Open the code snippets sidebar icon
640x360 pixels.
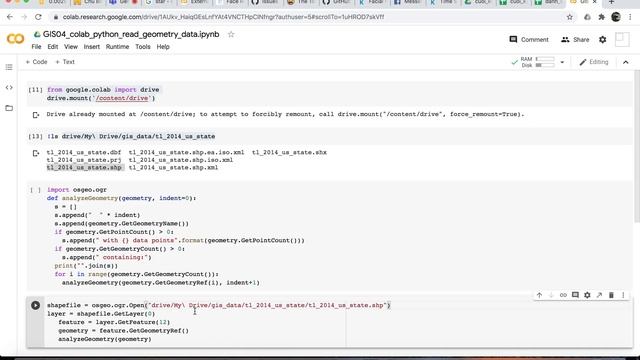[x=9, y=87]
